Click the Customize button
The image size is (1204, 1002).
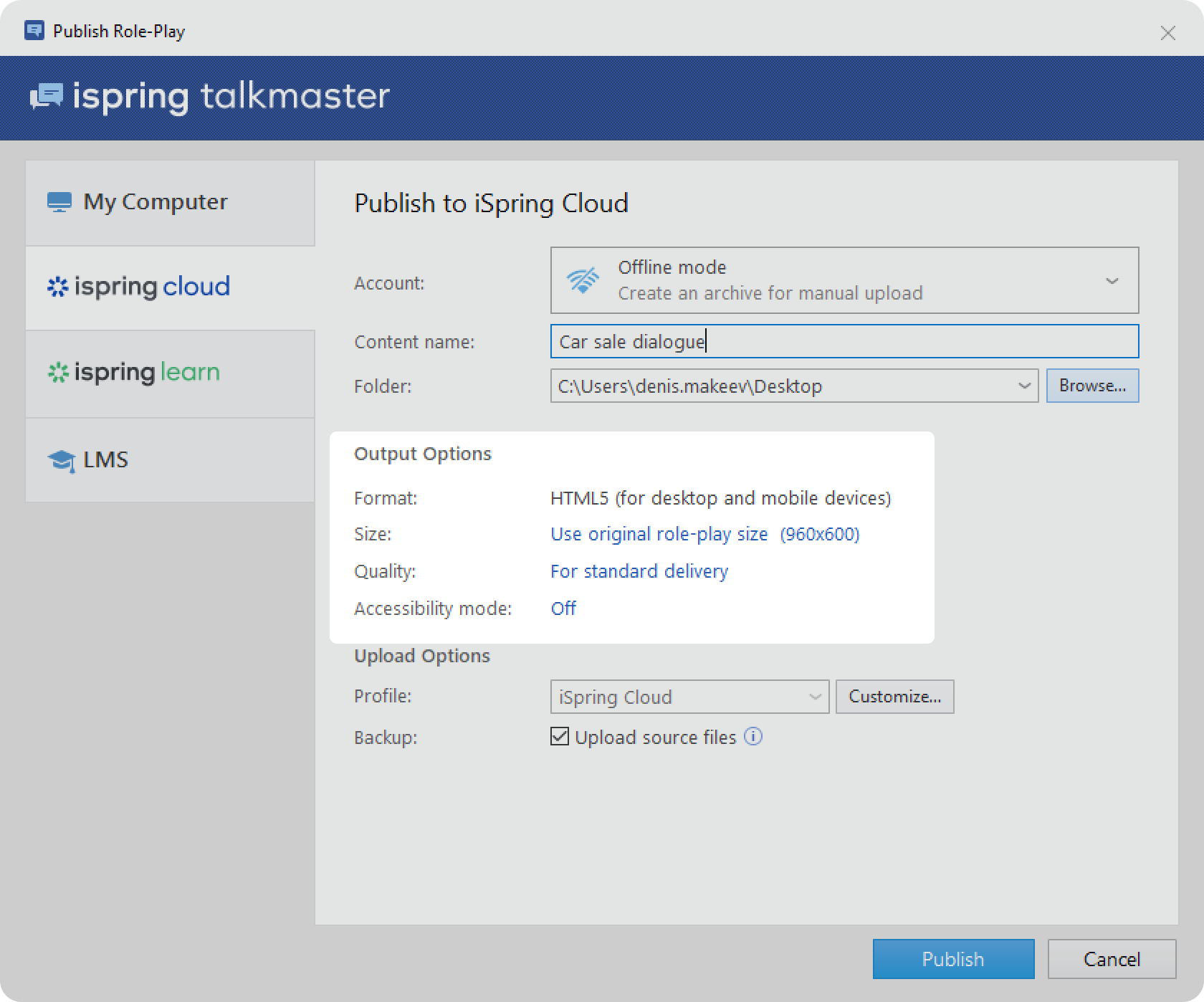pos(894,697)
